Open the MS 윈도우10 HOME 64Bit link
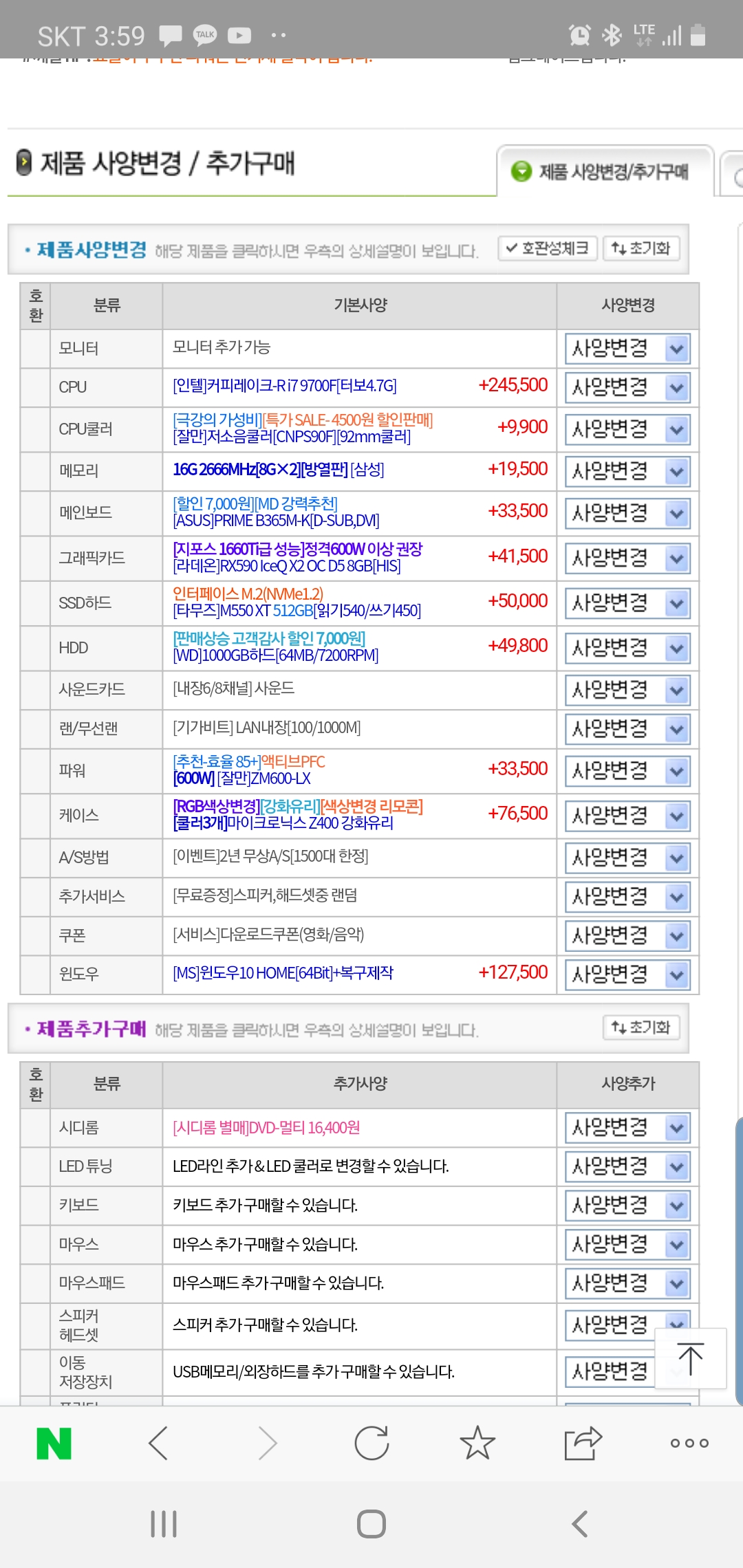This screenshot has width=743, height=1568. pyautogui.click(x=283, y=973)
